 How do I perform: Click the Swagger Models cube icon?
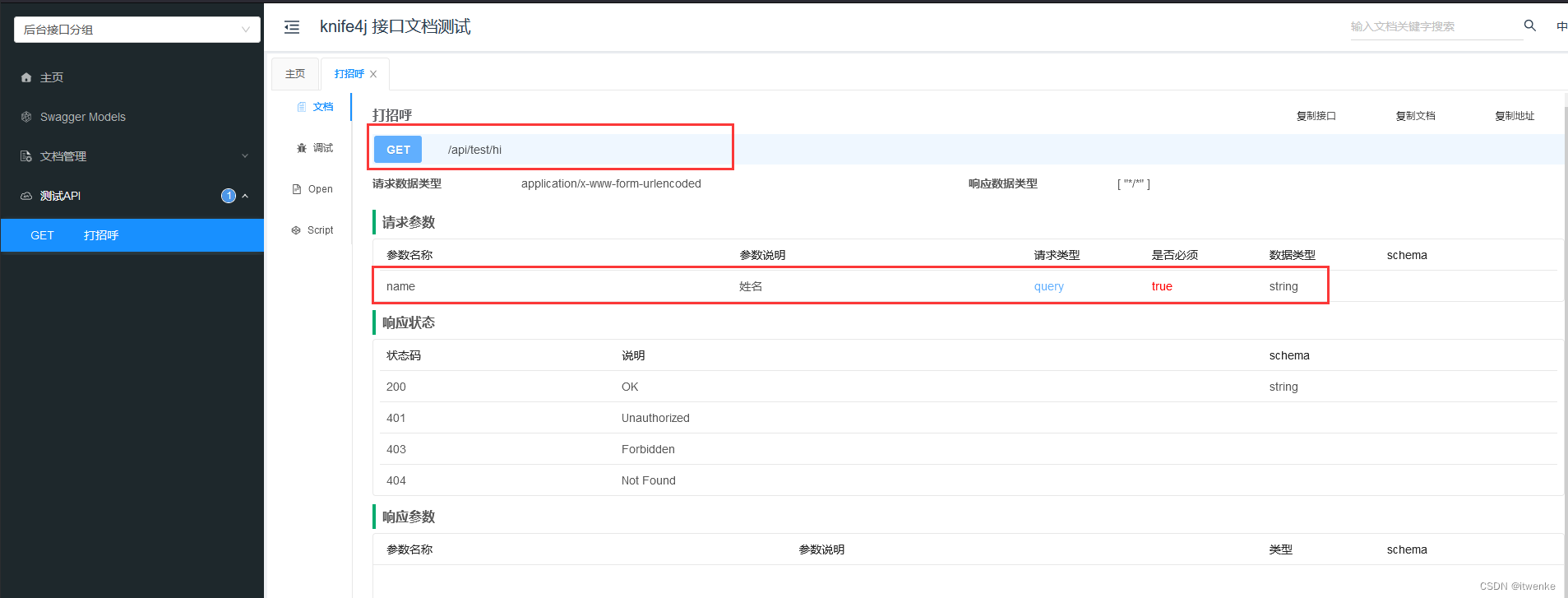pos(26,117)
